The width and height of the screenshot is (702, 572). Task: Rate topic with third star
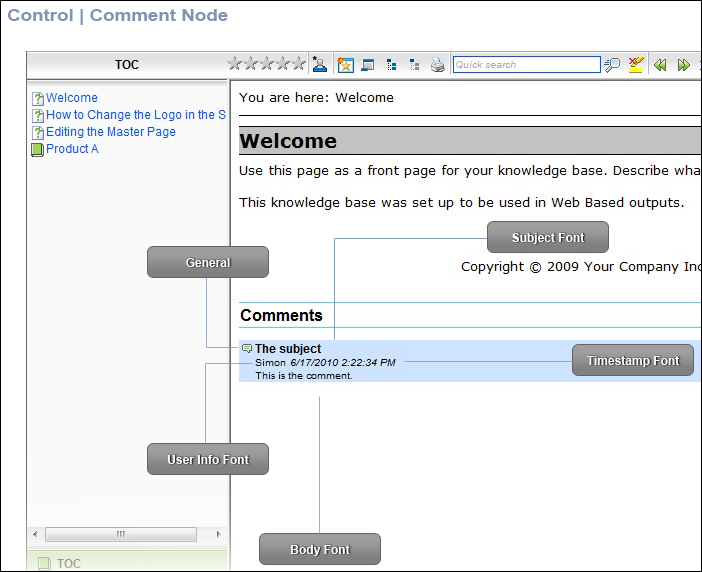click(266, 64)
